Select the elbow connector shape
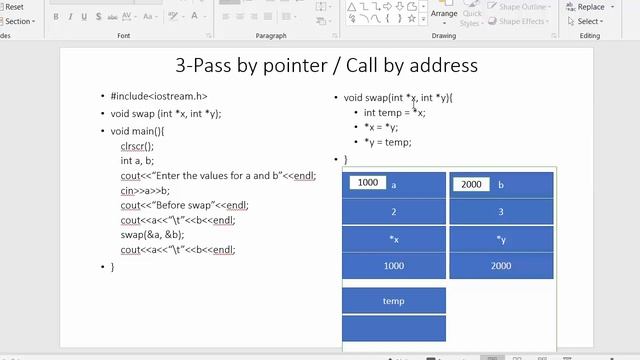The height and width of the screenshot is (360, 640). tap(363, 7)
